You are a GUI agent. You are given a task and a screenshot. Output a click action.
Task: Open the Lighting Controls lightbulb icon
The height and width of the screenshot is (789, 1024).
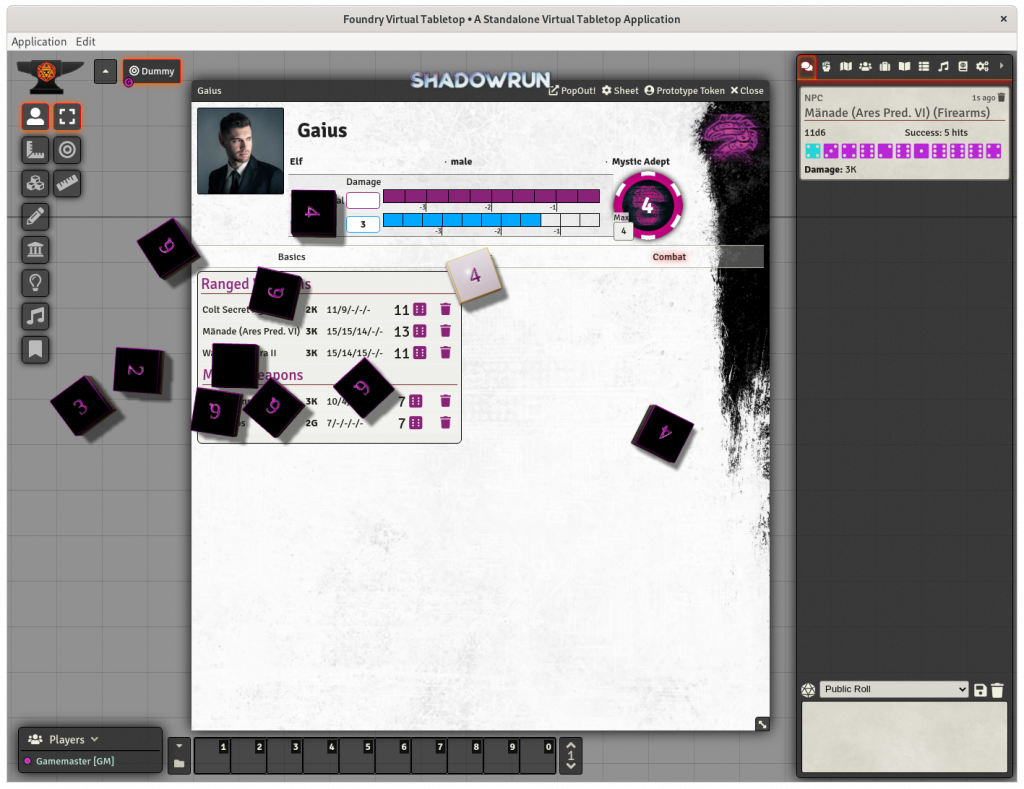point(35,283)
